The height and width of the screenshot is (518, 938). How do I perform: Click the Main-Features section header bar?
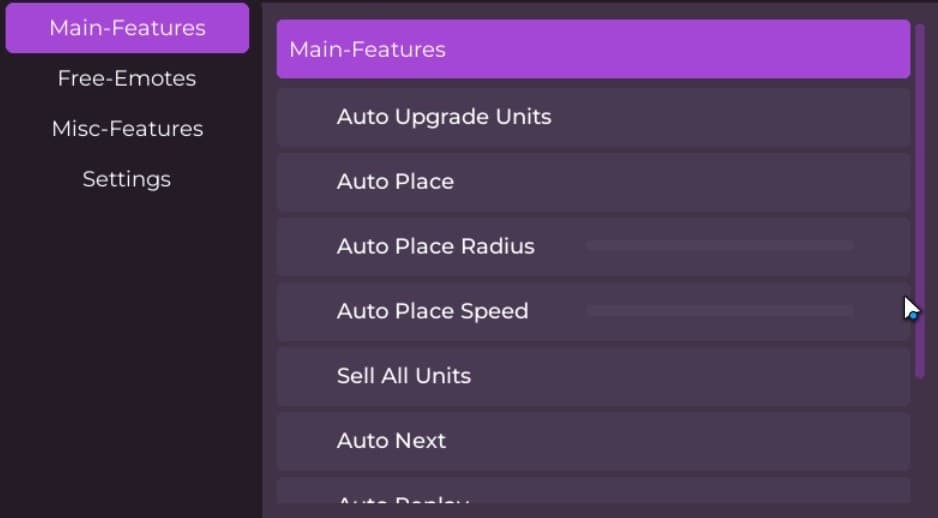coord(593,49)
